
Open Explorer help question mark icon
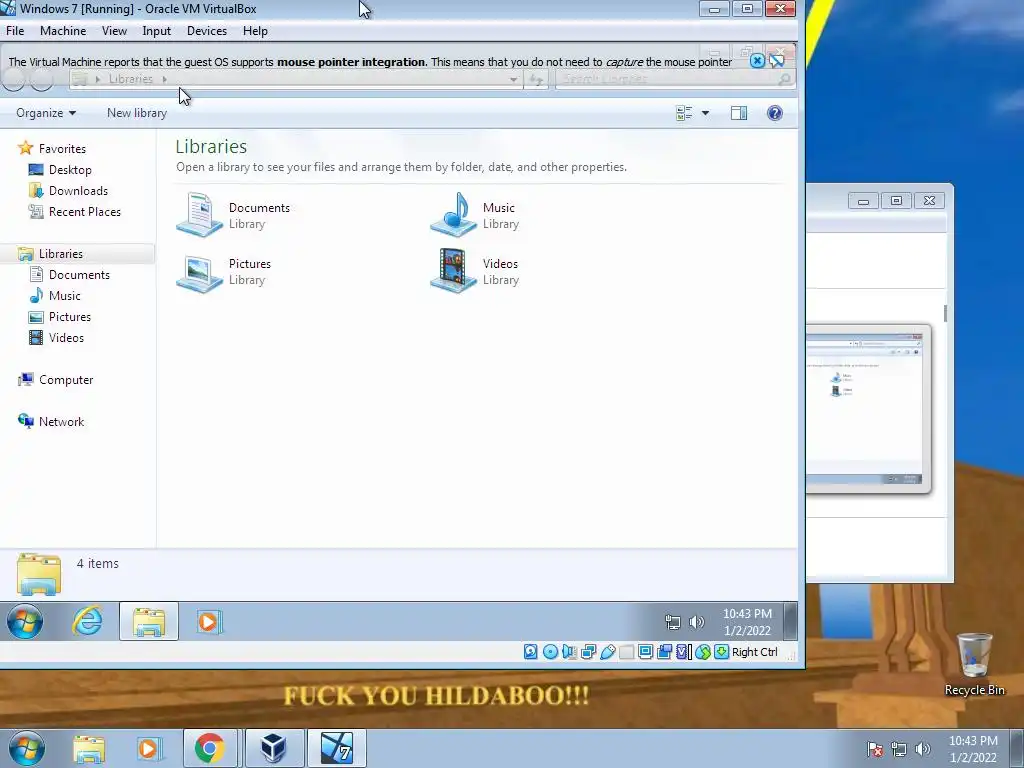click(775, 113)
